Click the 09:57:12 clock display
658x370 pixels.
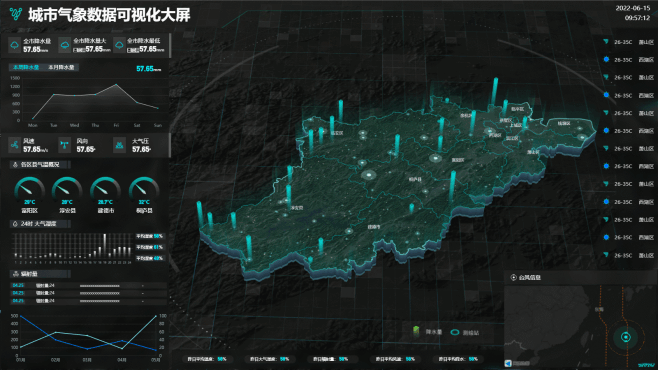(637, 18)
